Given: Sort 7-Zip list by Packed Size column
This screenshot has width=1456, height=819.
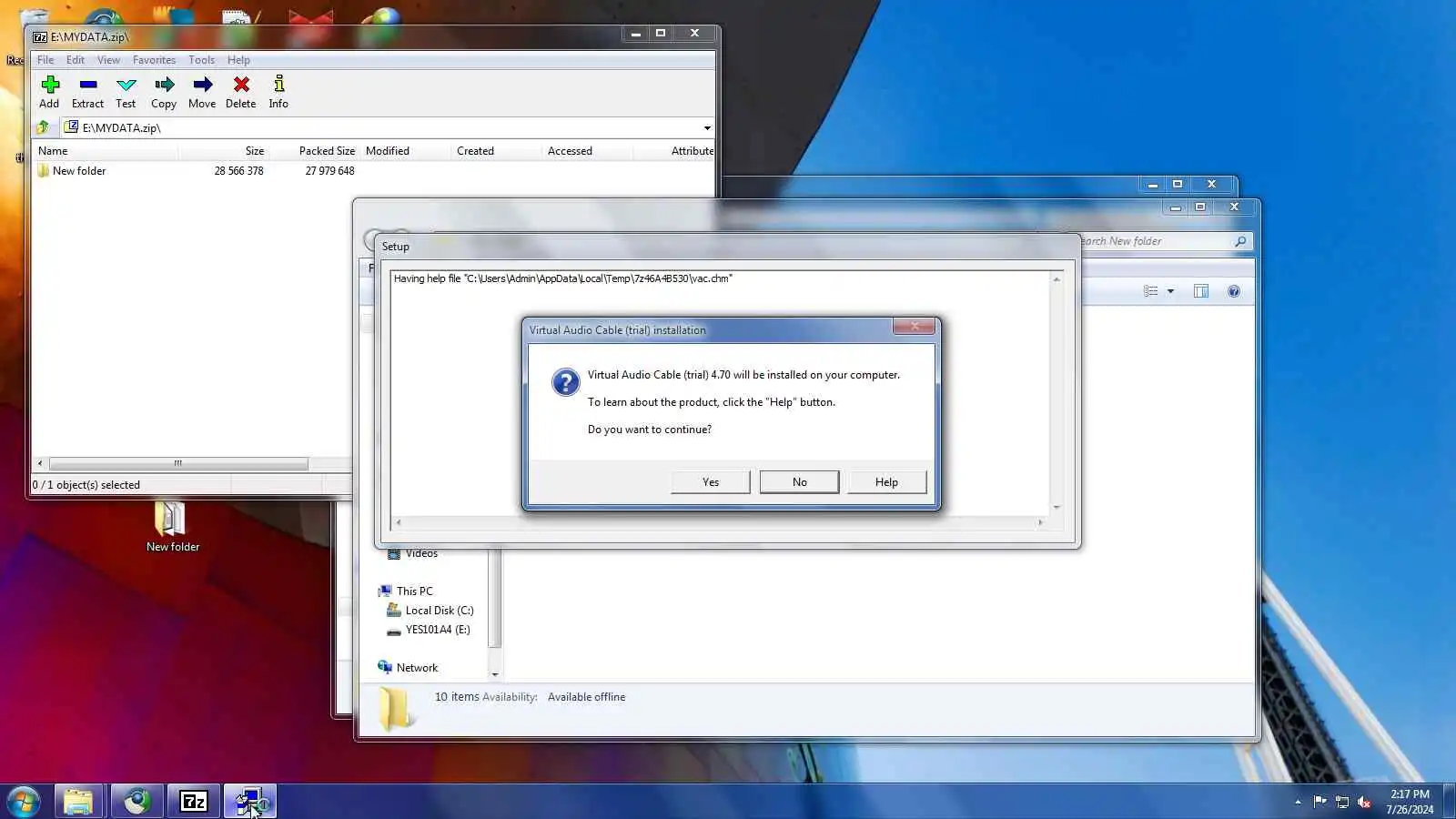Looking at the screenshot, I should tap(314, 151).
